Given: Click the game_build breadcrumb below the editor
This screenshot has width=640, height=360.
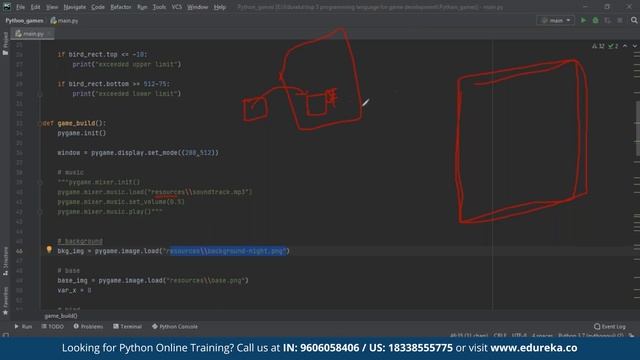Looking at the screenshot, I should pos(61,316).
